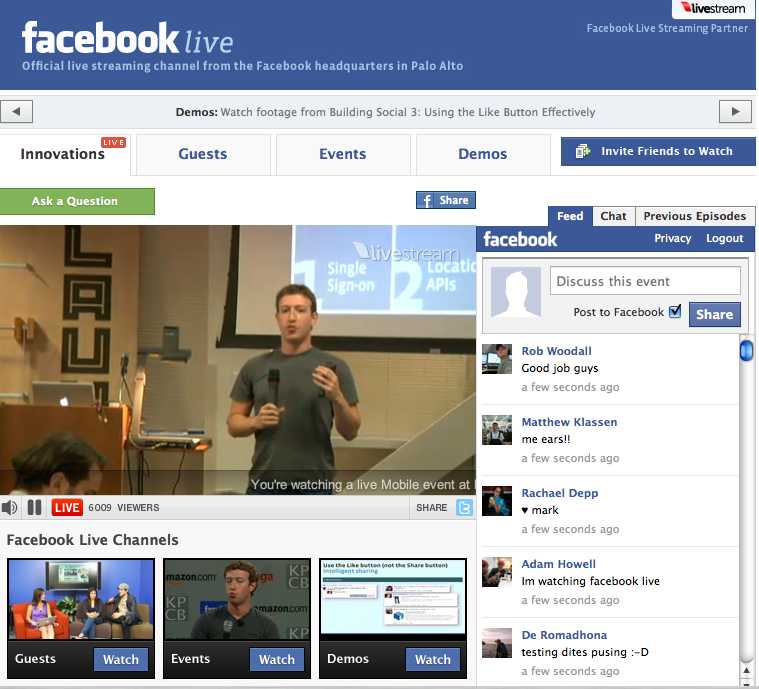Advance announcement with right arrow

point(736,112)
